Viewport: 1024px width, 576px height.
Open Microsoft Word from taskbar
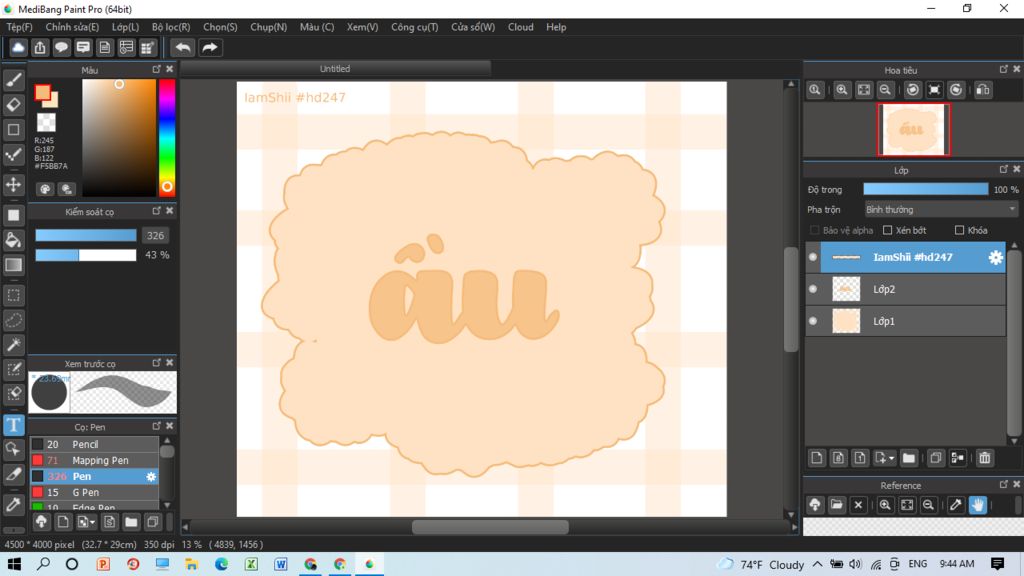[281, 564]
